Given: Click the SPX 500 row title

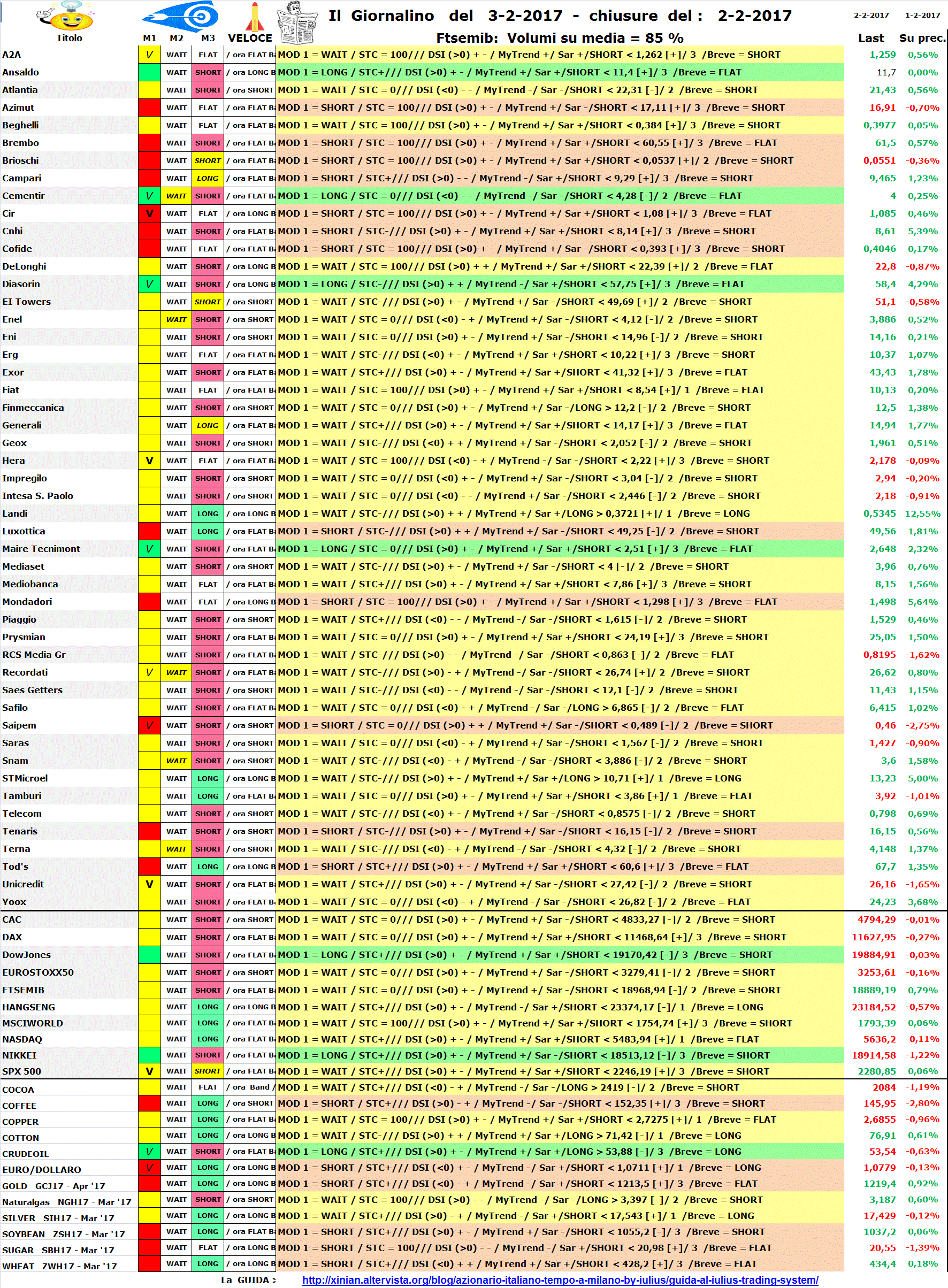Looking at the screenshot, I should click(x=69, y=1071).
